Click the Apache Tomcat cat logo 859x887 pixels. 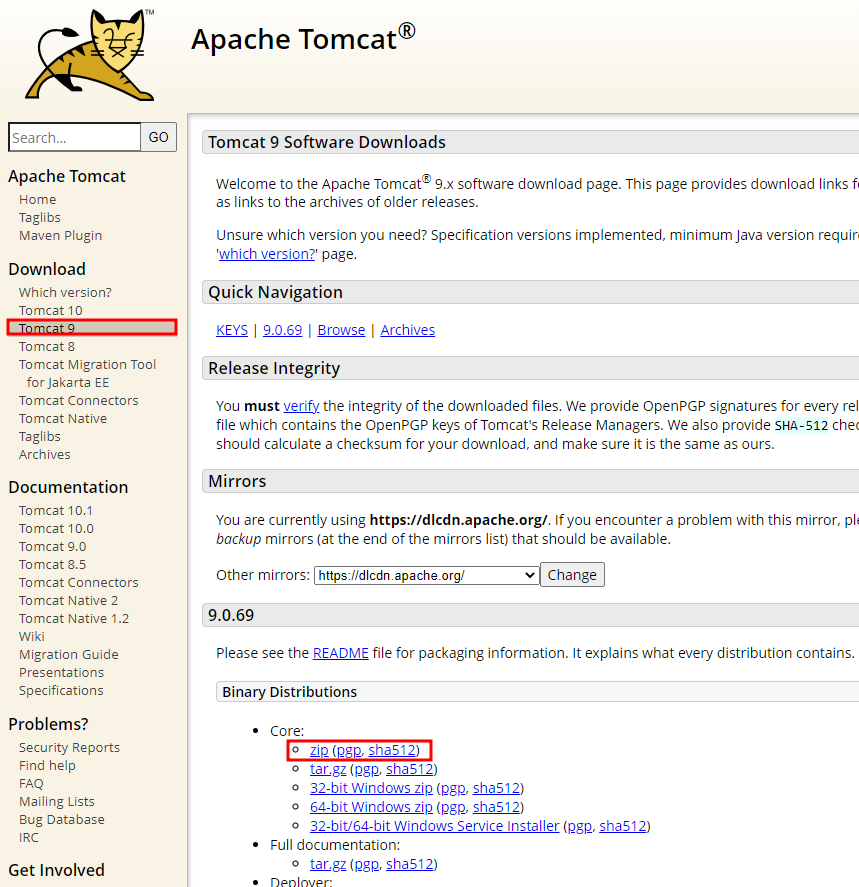(x=90, y=55)
